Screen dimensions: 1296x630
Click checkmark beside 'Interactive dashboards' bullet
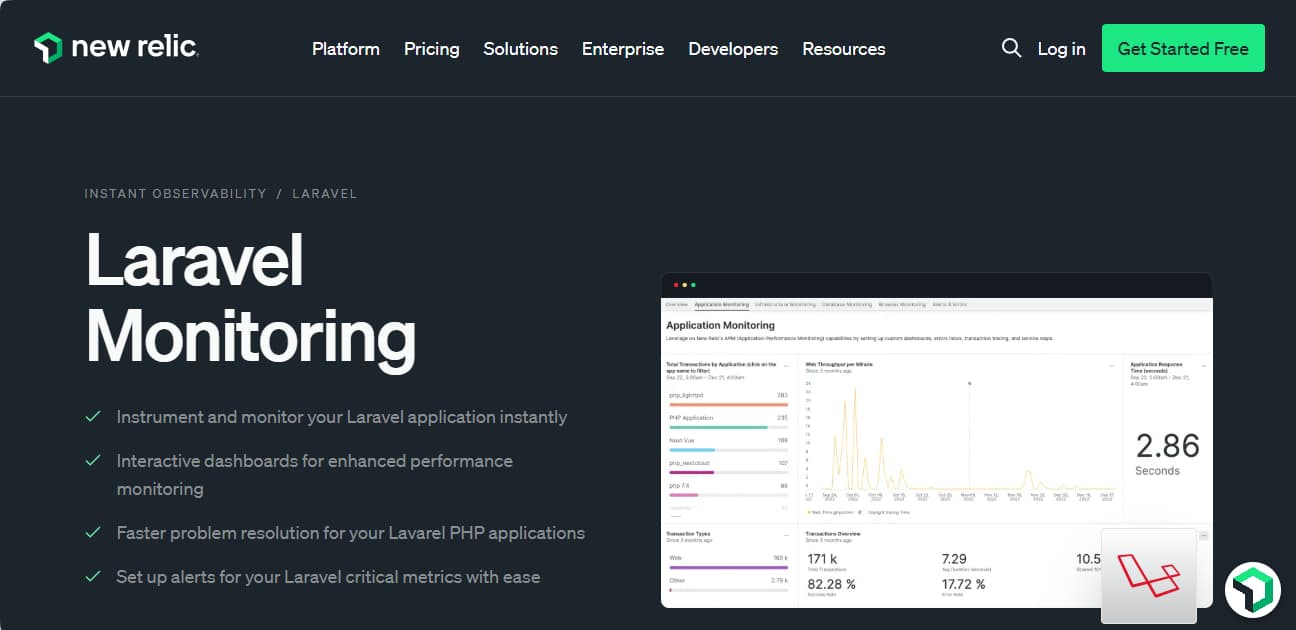tap(93, 461)
